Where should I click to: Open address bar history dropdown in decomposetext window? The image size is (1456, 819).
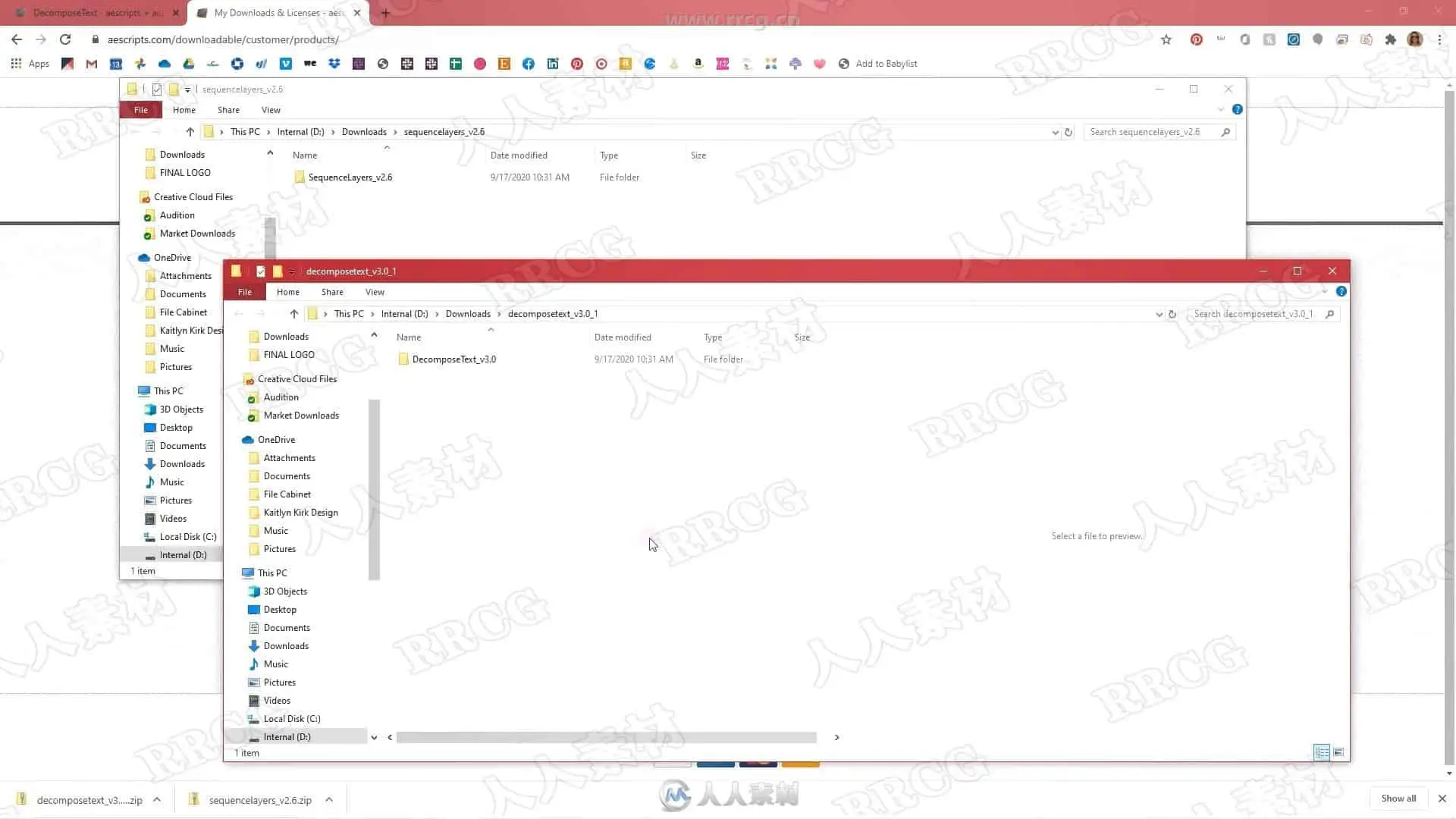click(x=1159, y=314)
